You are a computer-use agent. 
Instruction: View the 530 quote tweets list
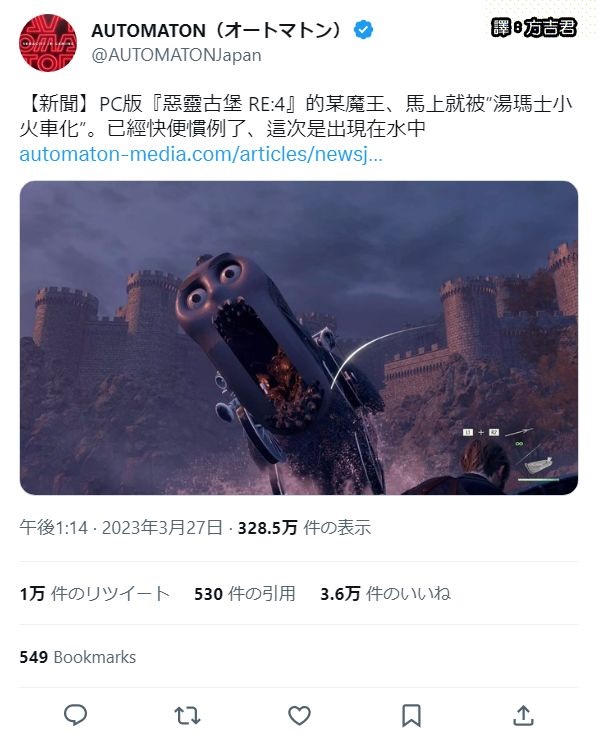point(245,594)
